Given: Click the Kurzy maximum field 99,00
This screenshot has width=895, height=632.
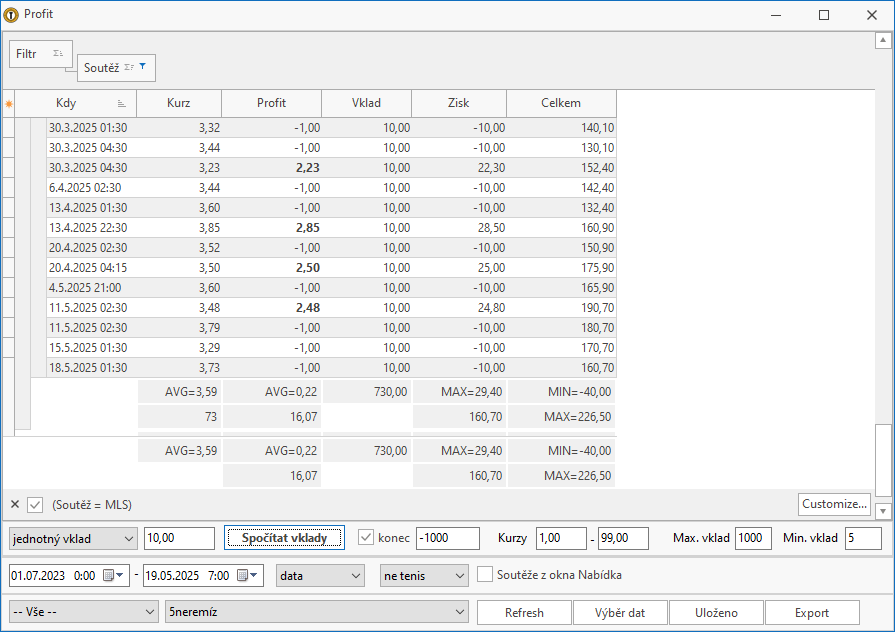Looking at the screenshot, I should click(x=623, y=538).
